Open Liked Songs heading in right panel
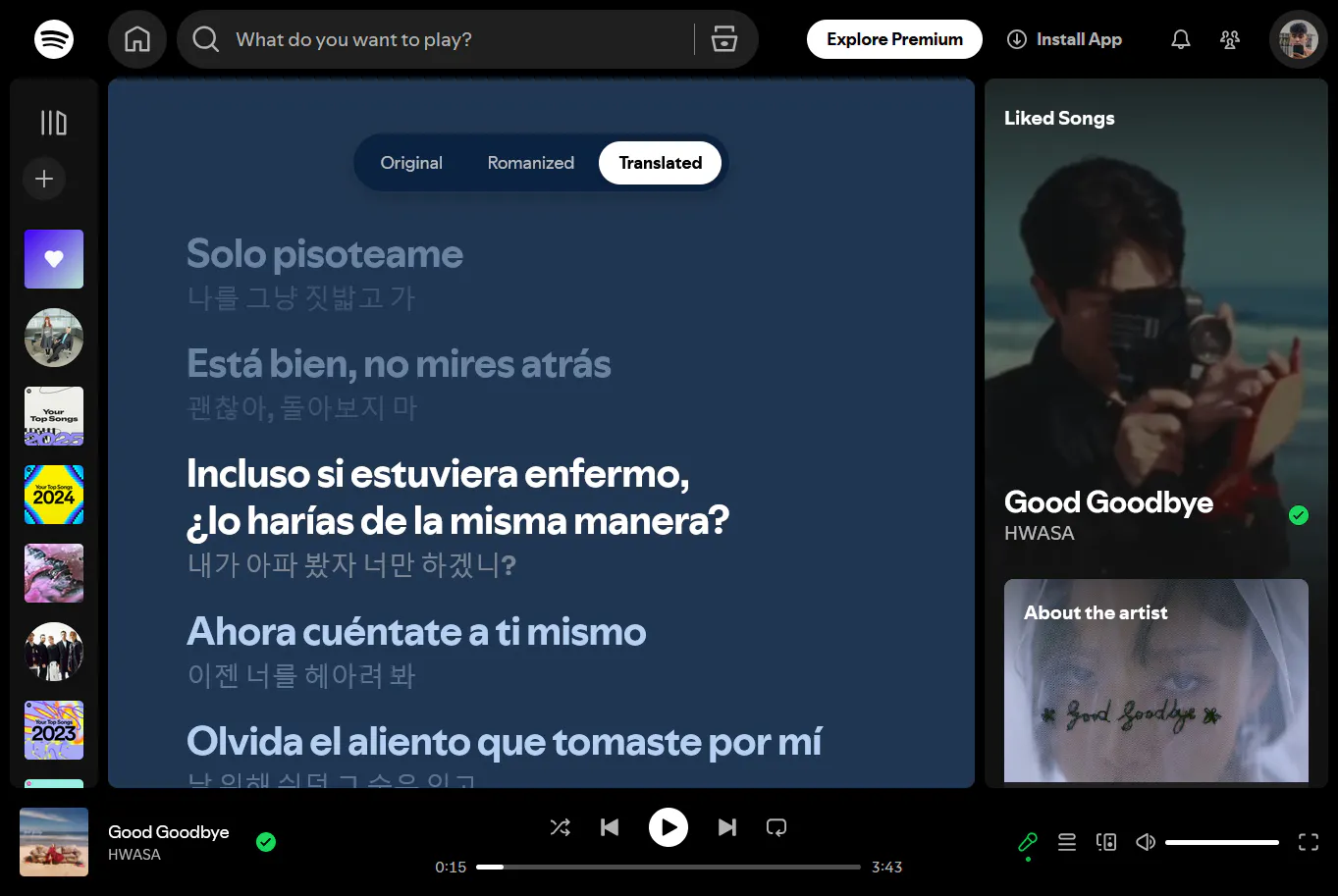 tap(1059, 118)
